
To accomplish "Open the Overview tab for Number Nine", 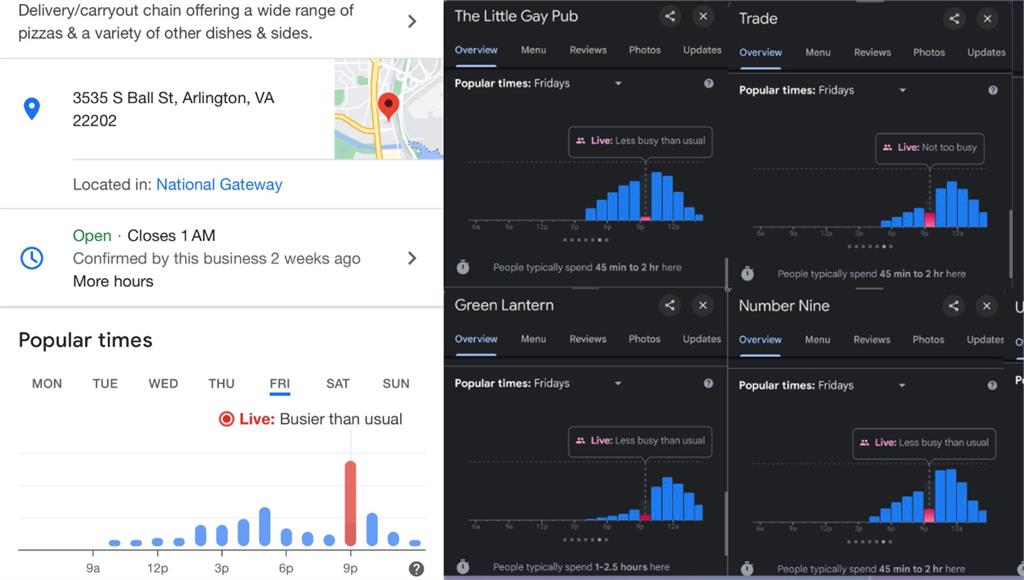I will (x=760, y=340).
